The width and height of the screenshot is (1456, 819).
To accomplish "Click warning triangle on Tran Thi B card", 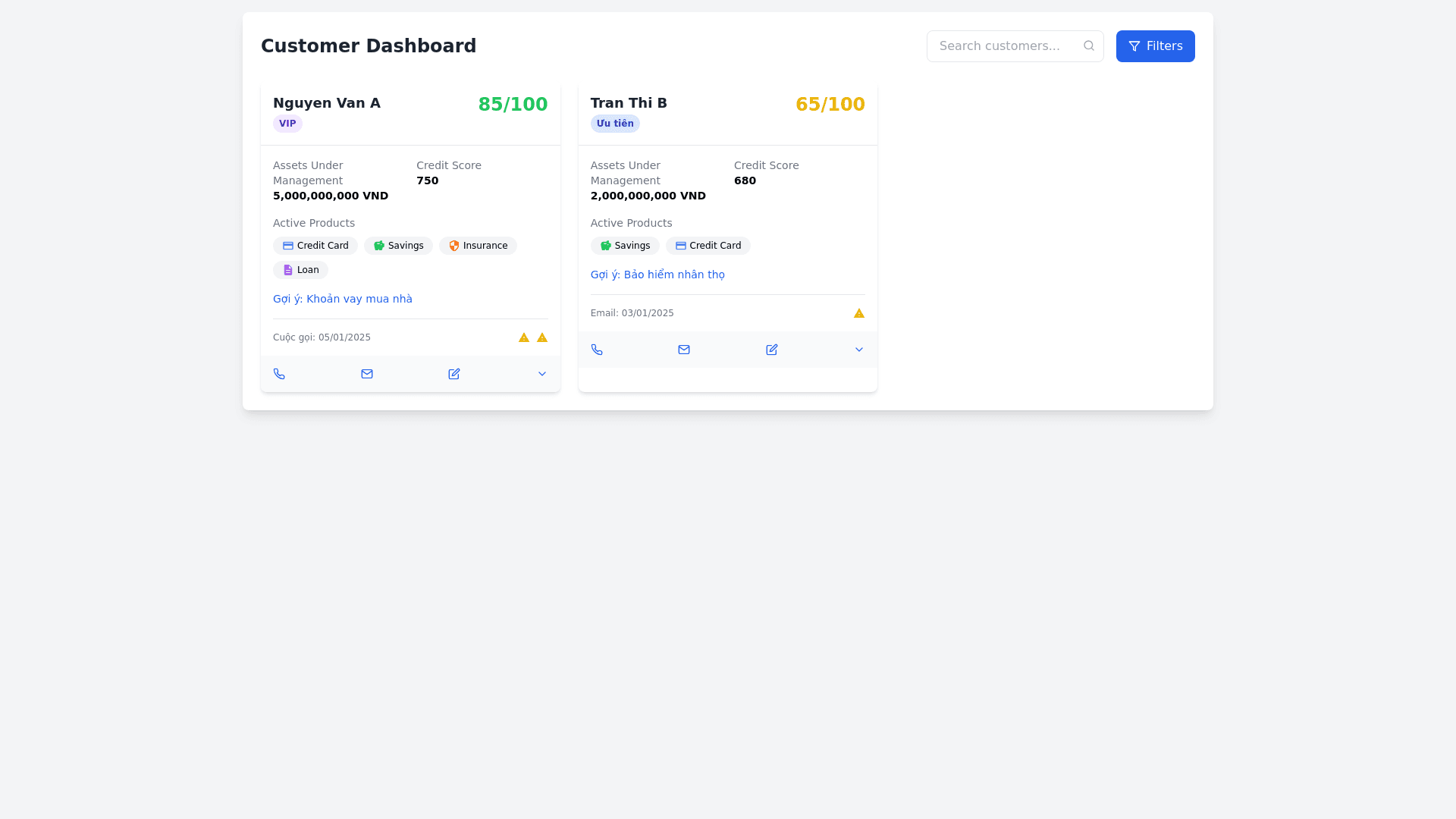I will click(859, 313).
